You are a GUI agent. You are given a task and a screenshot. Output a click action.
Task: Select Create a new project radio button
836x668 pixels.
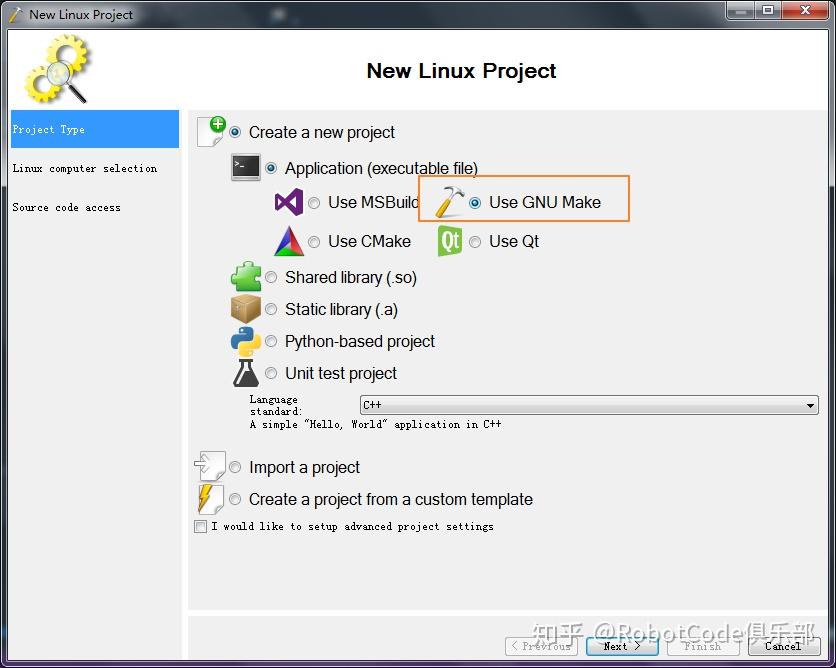(x=235, y=132)
